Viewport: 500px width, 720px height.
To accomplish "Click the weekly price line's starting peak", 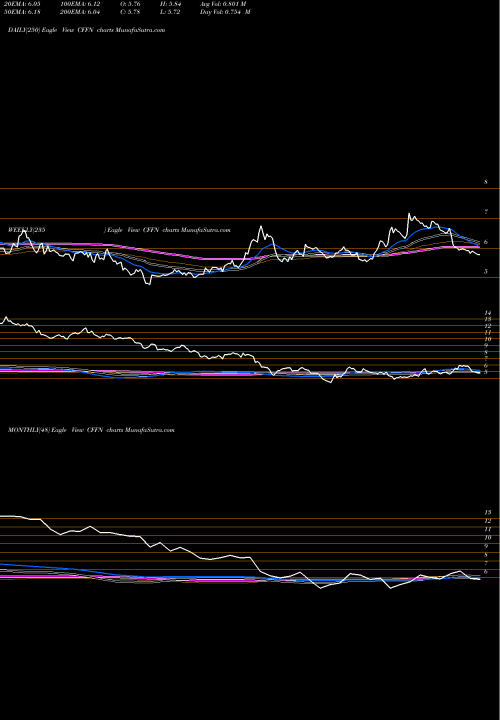I will click(6, 317).
